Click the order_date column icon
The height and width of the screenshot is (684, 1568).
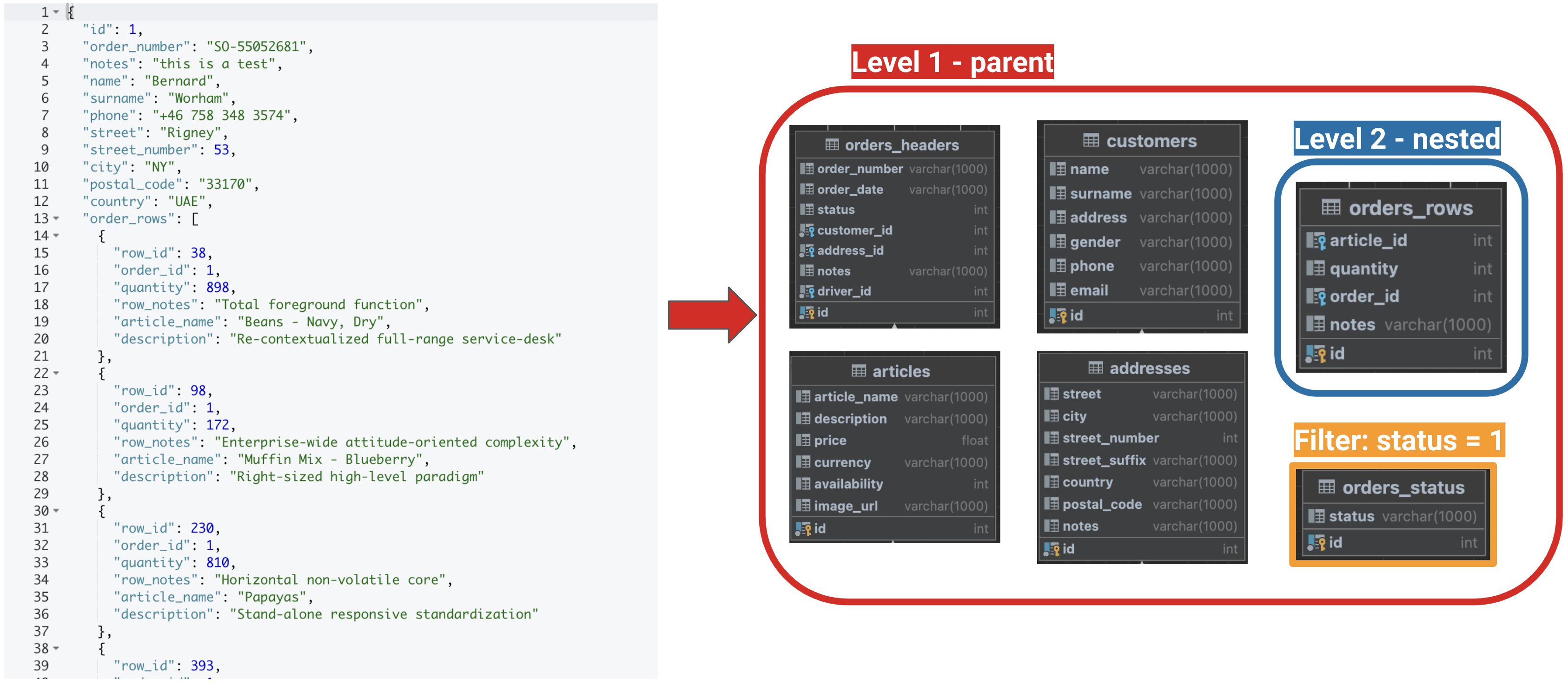click(807, 189)
